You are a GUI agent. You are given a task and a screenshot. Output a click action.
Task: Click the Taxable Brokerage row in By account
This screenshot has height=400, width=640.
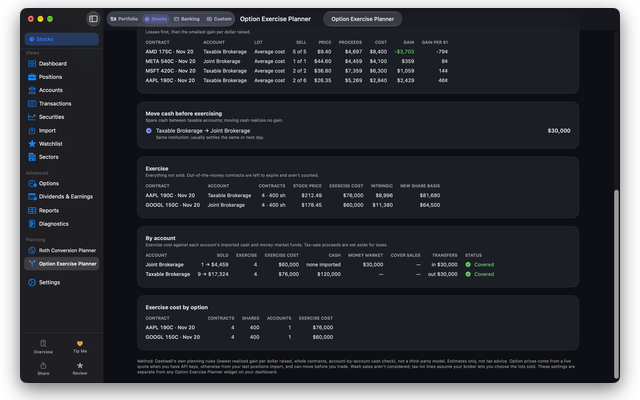click(x=320, y=274)
